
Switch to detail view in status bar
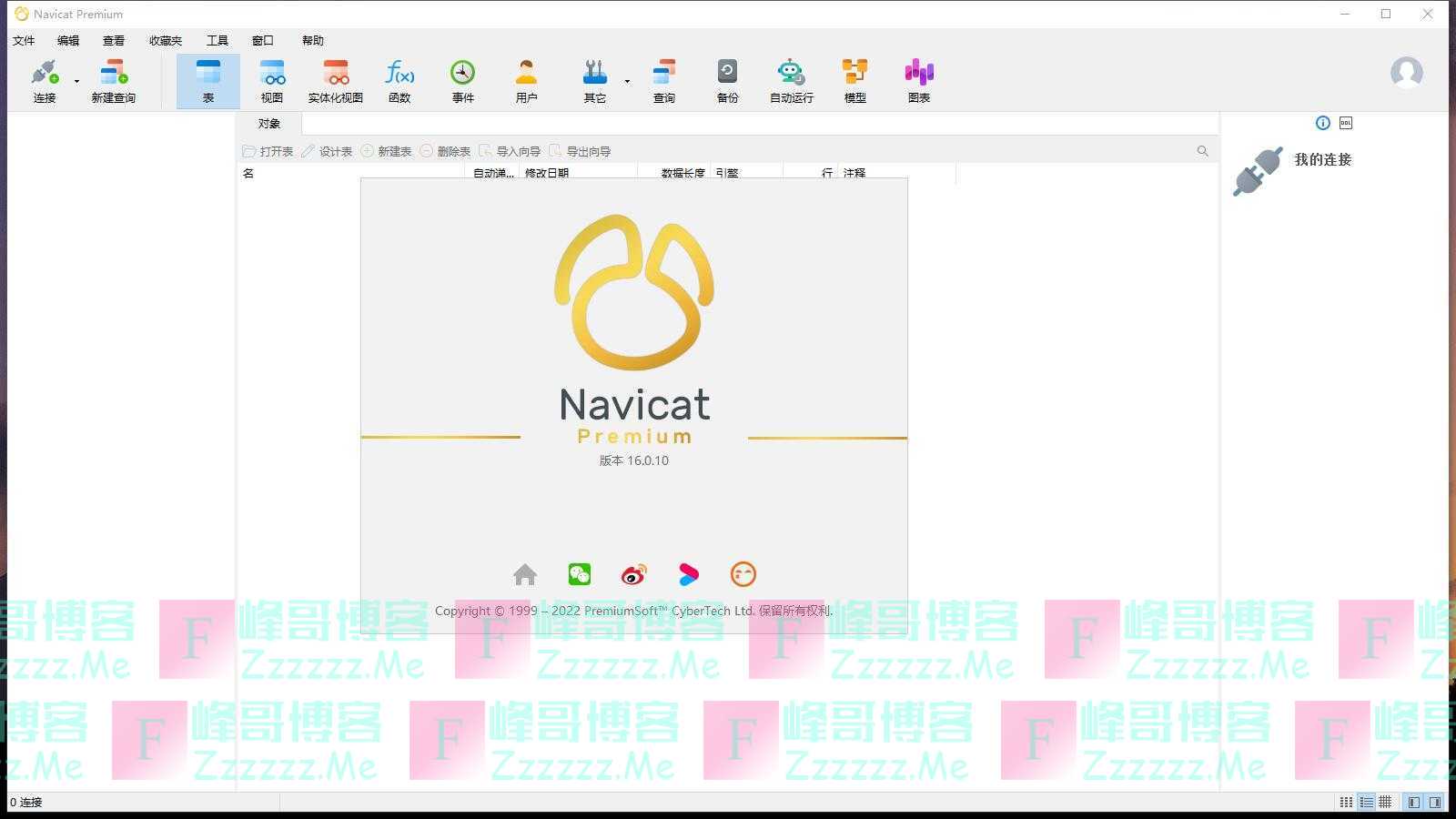point(1366,802)
